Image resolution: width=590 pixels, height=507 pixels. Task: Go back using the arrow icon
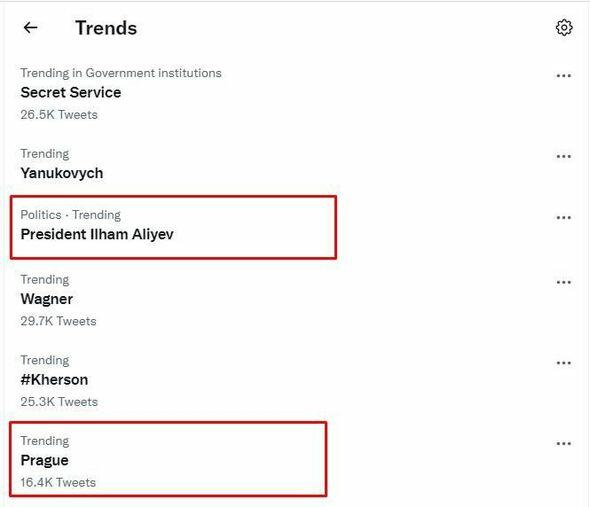[x=30, y=27]
